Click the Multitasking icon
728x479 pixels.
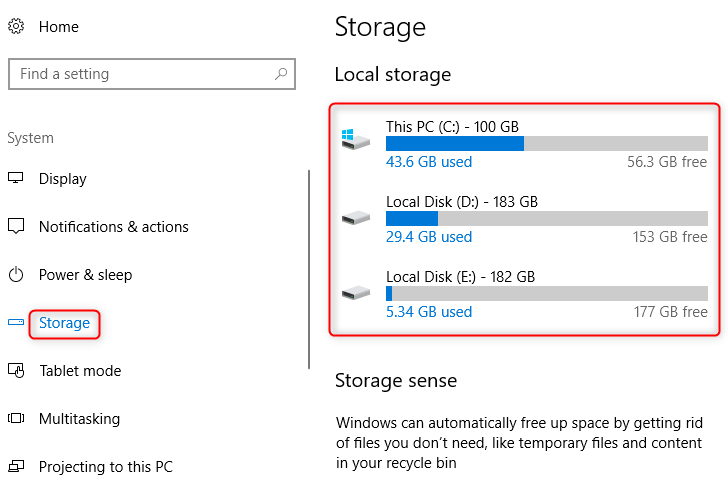[x=15, y=419]
